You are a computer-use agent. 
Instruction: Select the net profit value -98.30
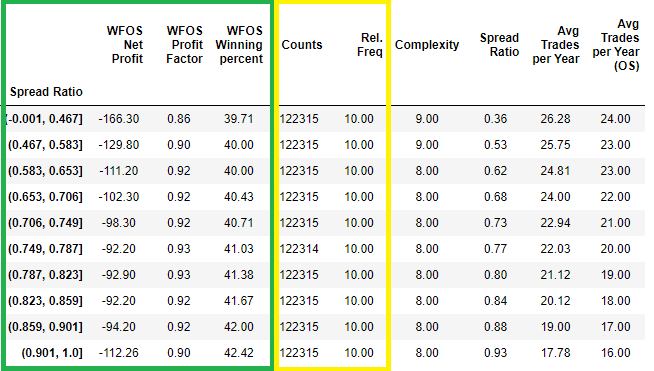tap(118, 223)
